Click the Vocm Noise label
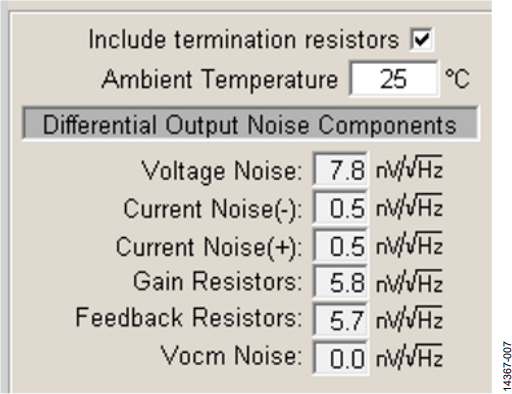 coord(231,355)
